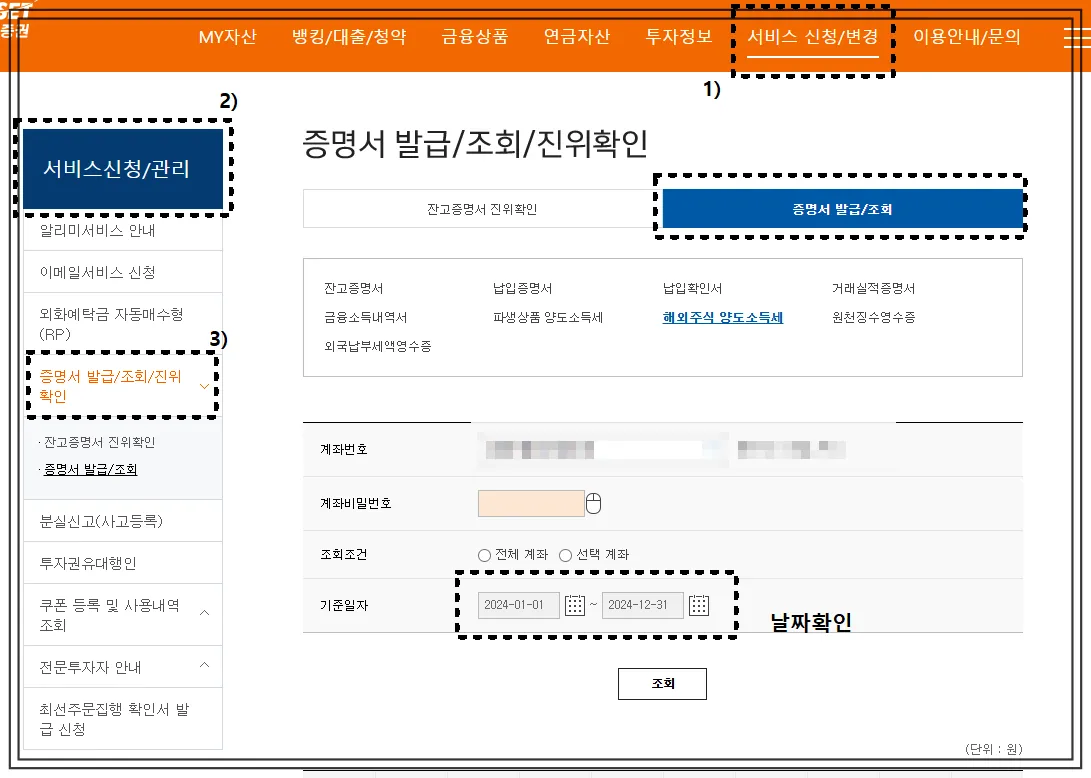Collapse the 전문투자자 안내 section
The width and height of the screenshot is (1091, 778).
[x=204, y=666]
